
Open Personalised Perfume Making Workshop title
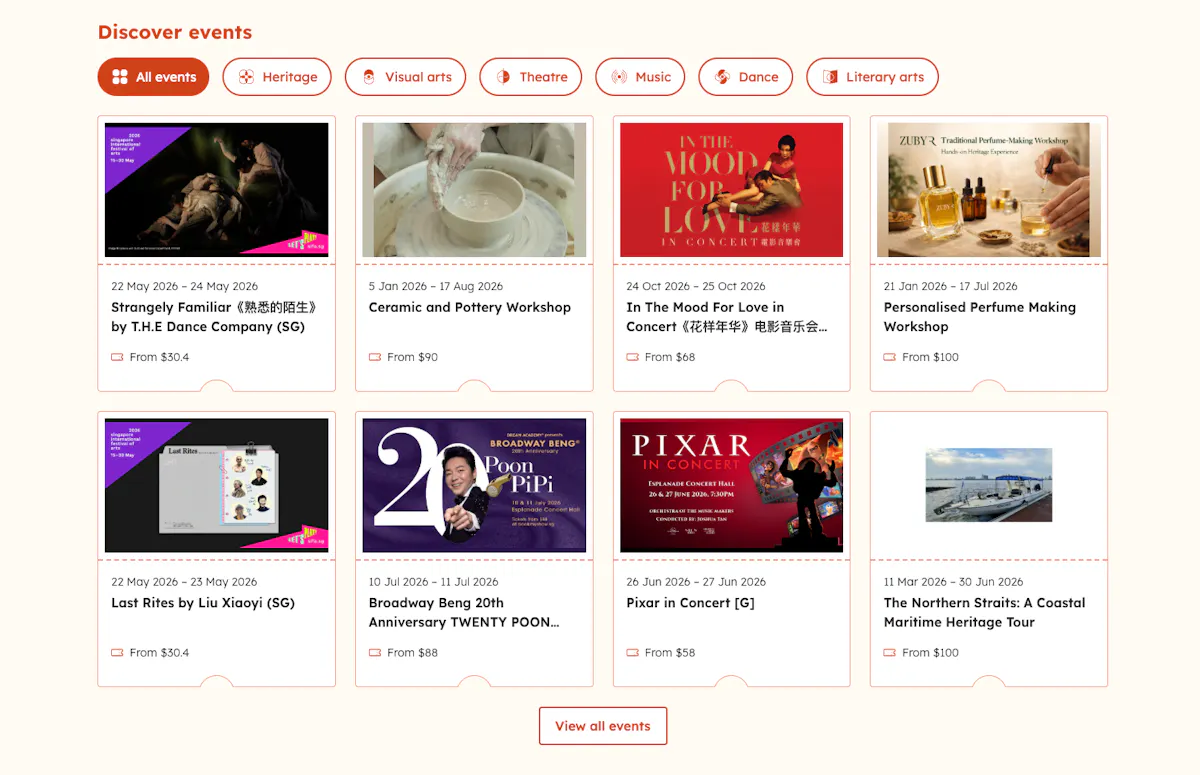[x=980, y=317]
